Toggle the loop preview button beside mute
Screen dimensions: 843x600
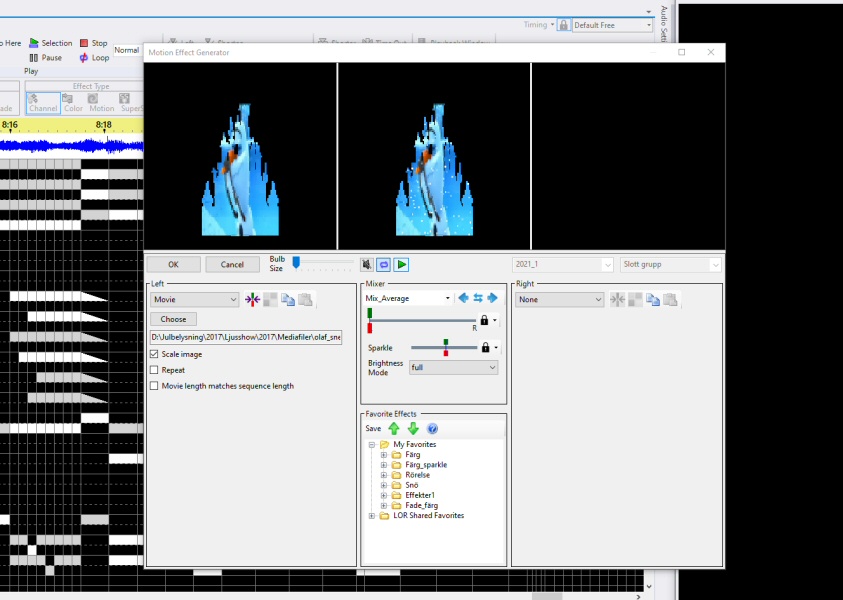coord(383,265)
